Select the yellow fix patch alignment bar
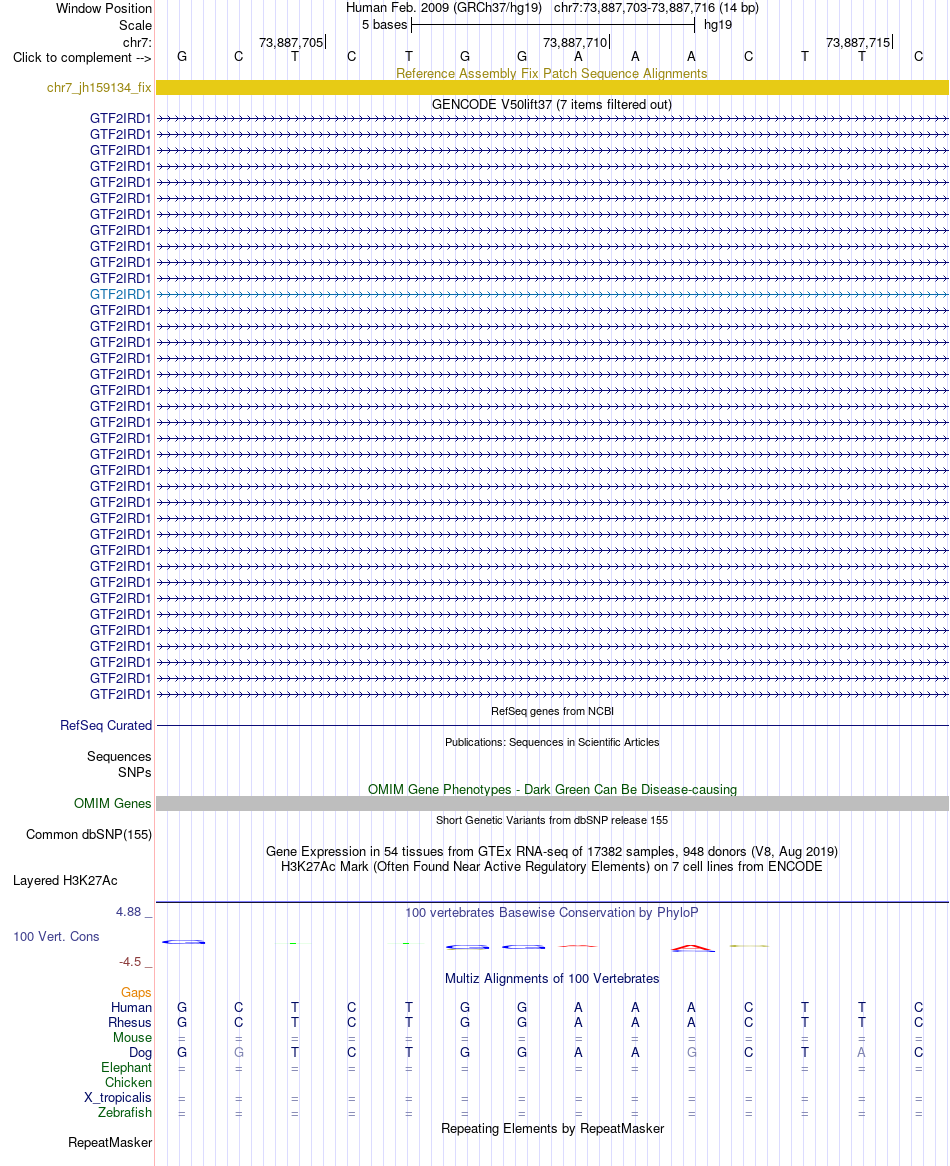 pyautogui.click(x=552, y=88)
